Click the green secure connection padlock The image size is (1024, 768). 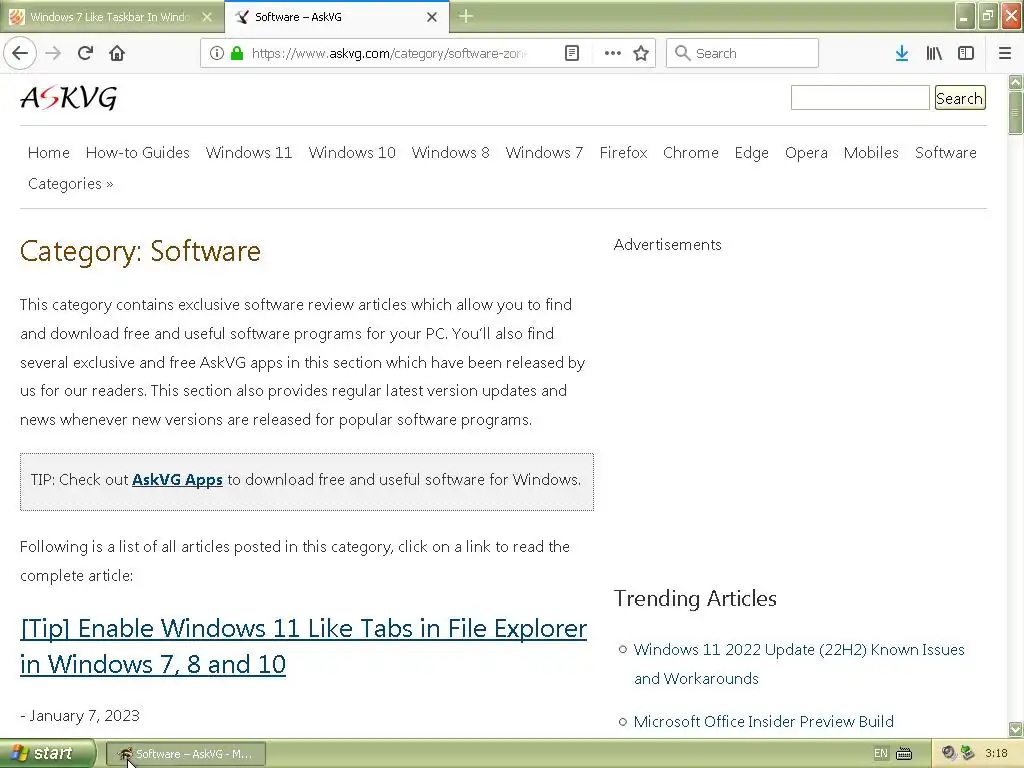[x=237, y=53]
